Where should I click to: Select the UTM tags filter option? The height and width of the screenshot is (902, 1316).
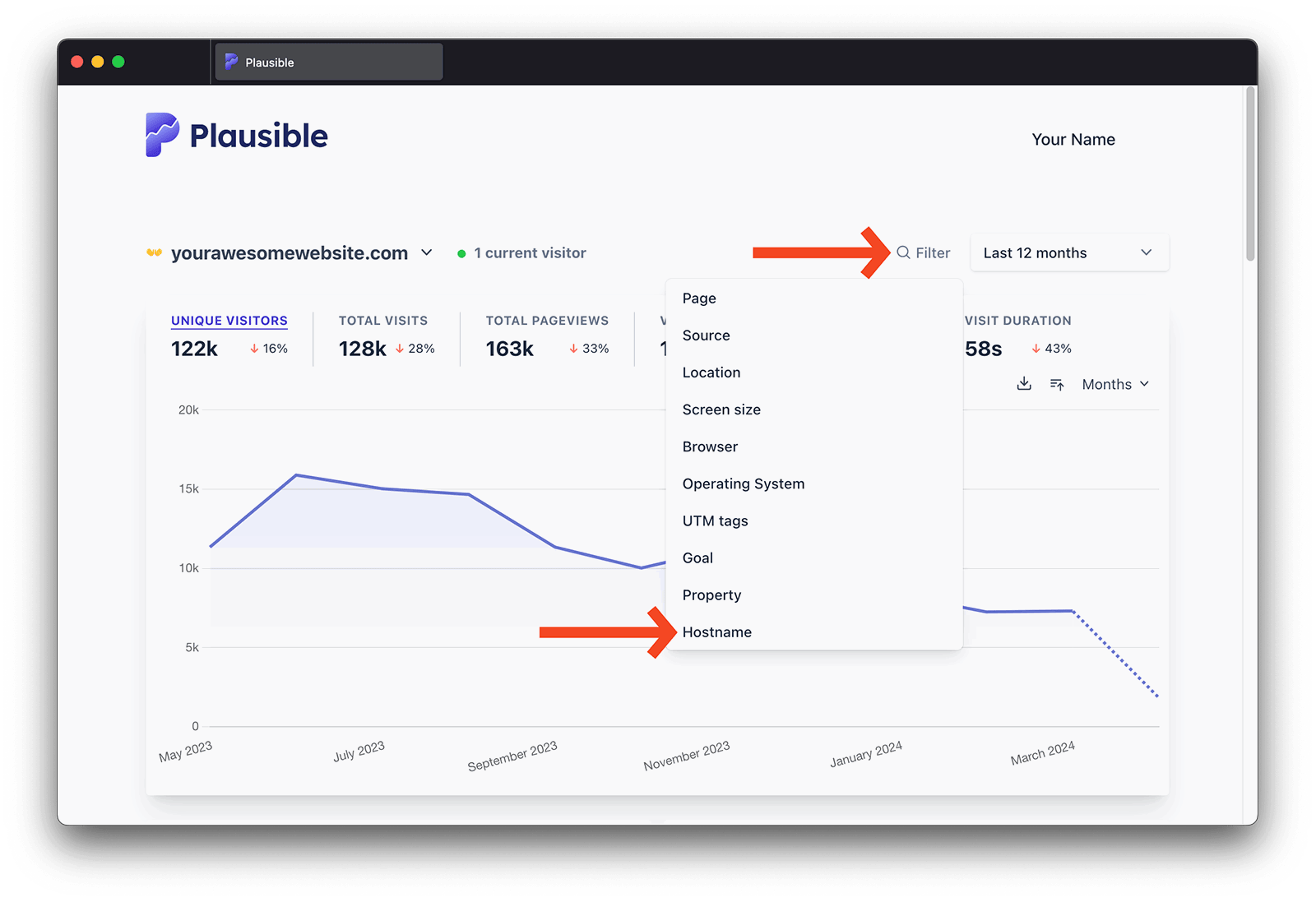point(715,520)
